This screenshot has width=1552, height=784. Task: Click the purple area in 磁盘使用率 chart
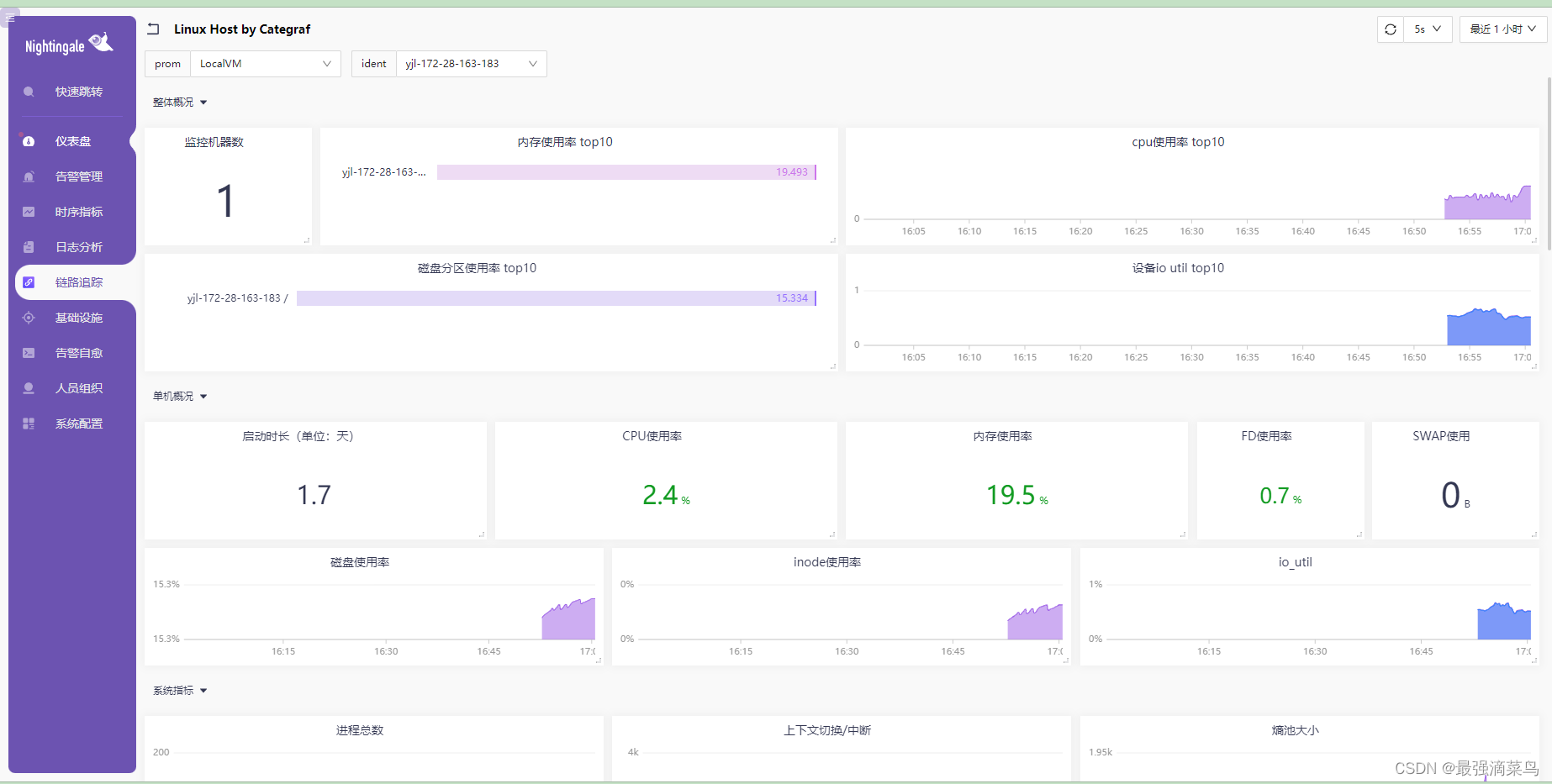569,624
